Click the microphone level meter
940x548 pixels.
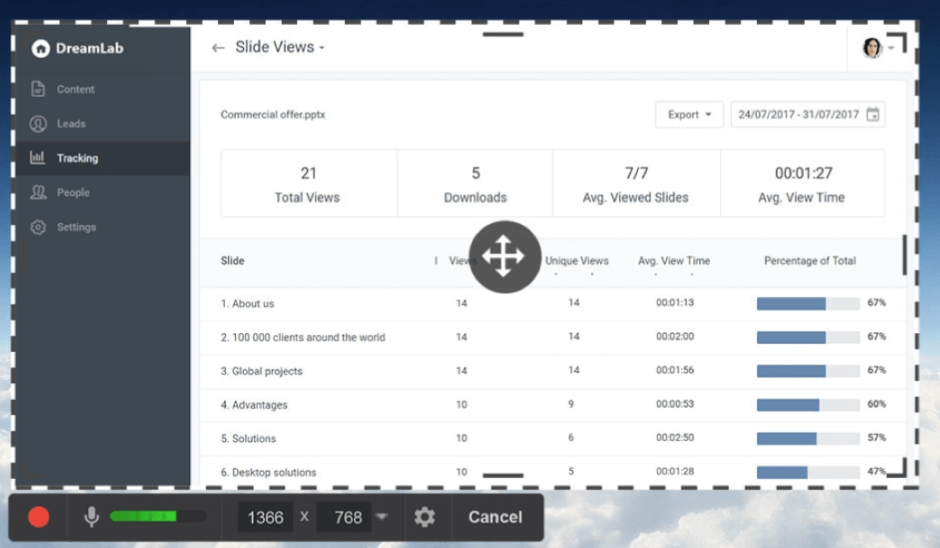pos(158,516)
